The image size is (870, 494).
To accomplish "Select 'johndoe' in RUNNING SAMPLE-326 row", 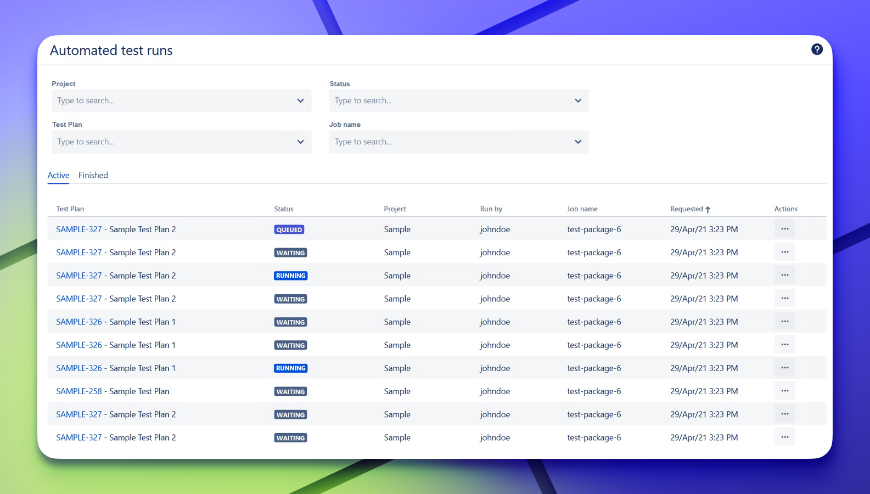I will click(x=495, y=369).
